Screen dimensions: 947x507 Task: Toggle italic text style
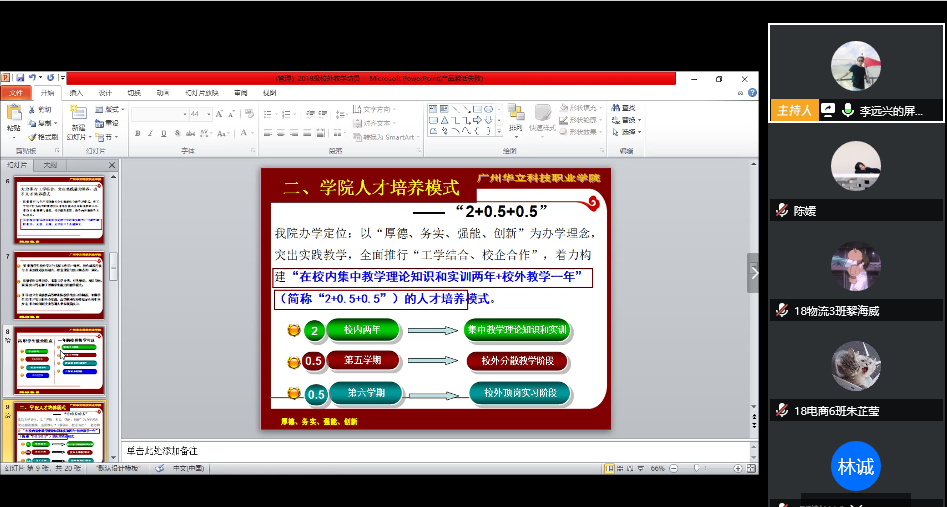[150, 133]
